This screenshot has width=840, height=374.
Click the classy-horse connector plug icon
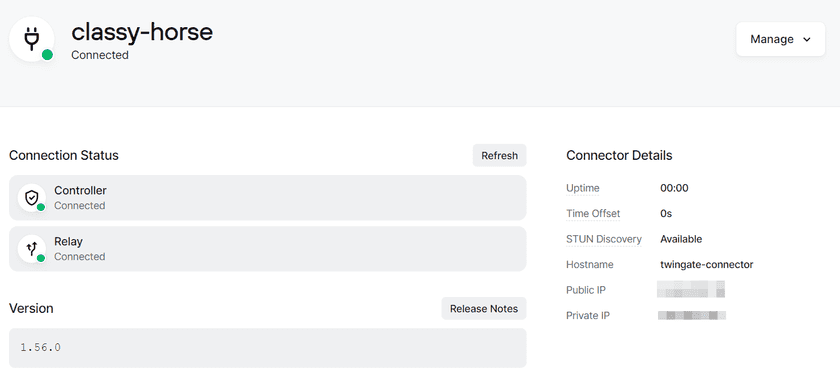pos(32,39)
